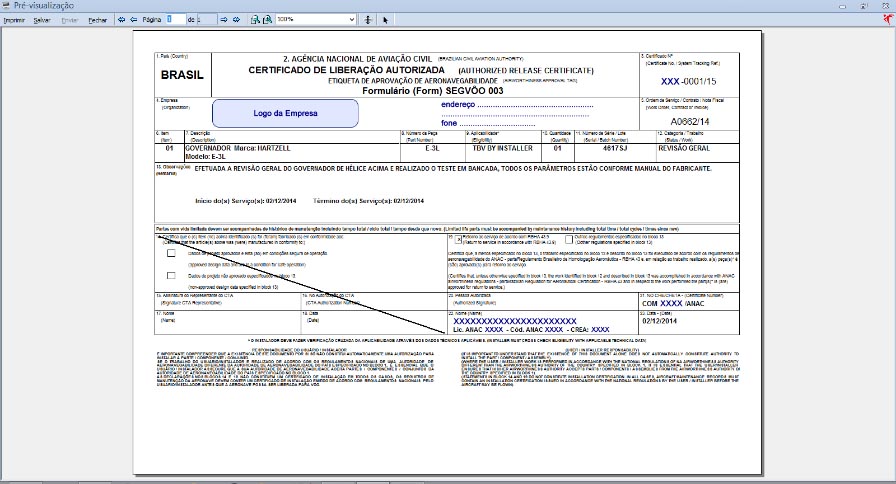
Task: Click the 'XXXXXXXXXXXXXXXXXXXXXXX' name field
Action: 515,321
